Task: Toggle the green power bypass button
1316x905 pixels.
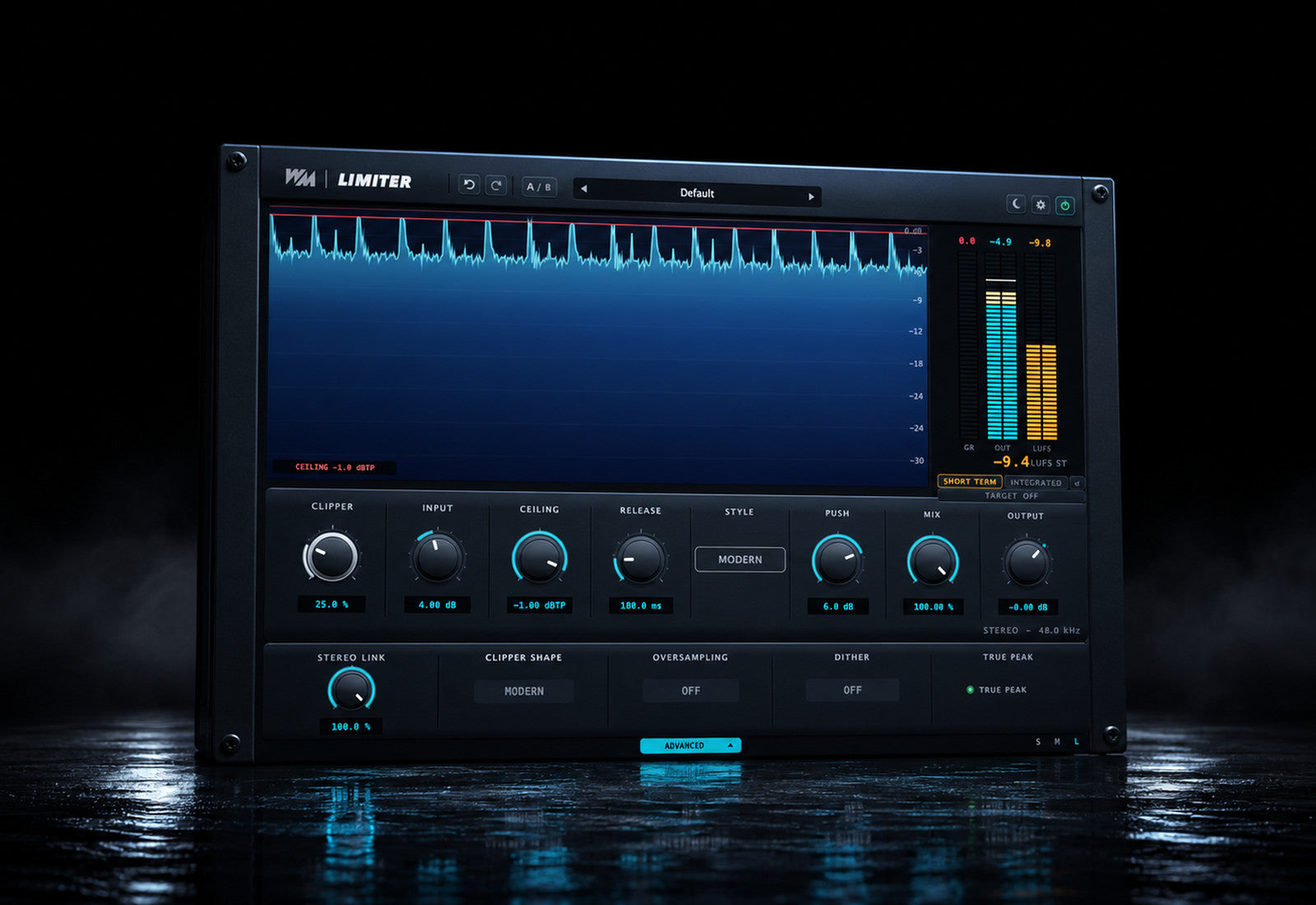Action: 1065,206
